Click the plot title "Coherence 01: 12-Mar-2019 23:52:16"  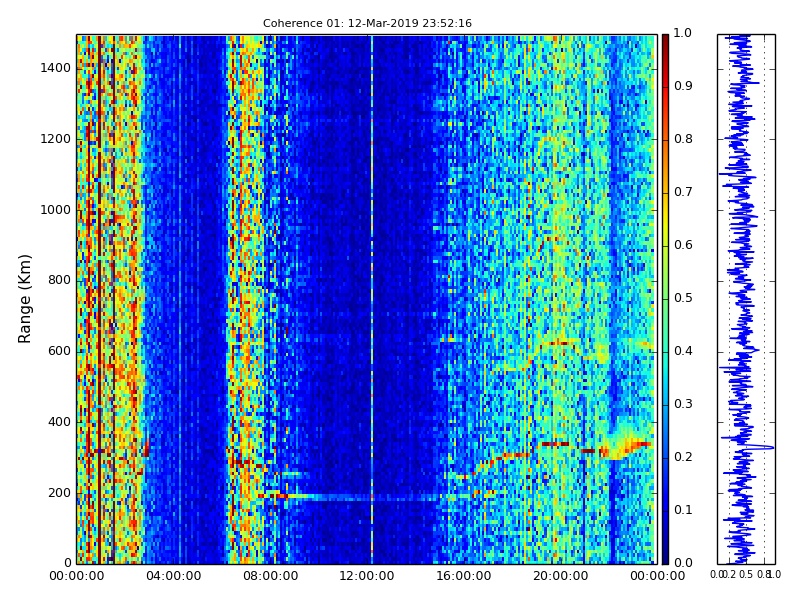367,23
